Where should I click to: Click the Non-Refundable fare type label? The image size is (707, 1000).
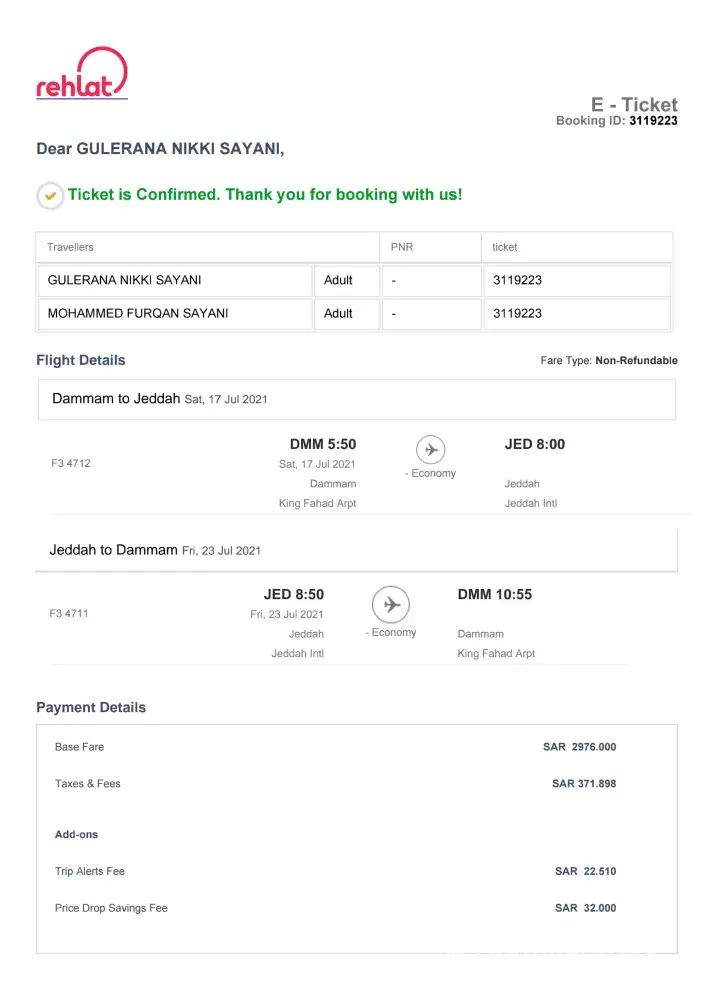636,360
